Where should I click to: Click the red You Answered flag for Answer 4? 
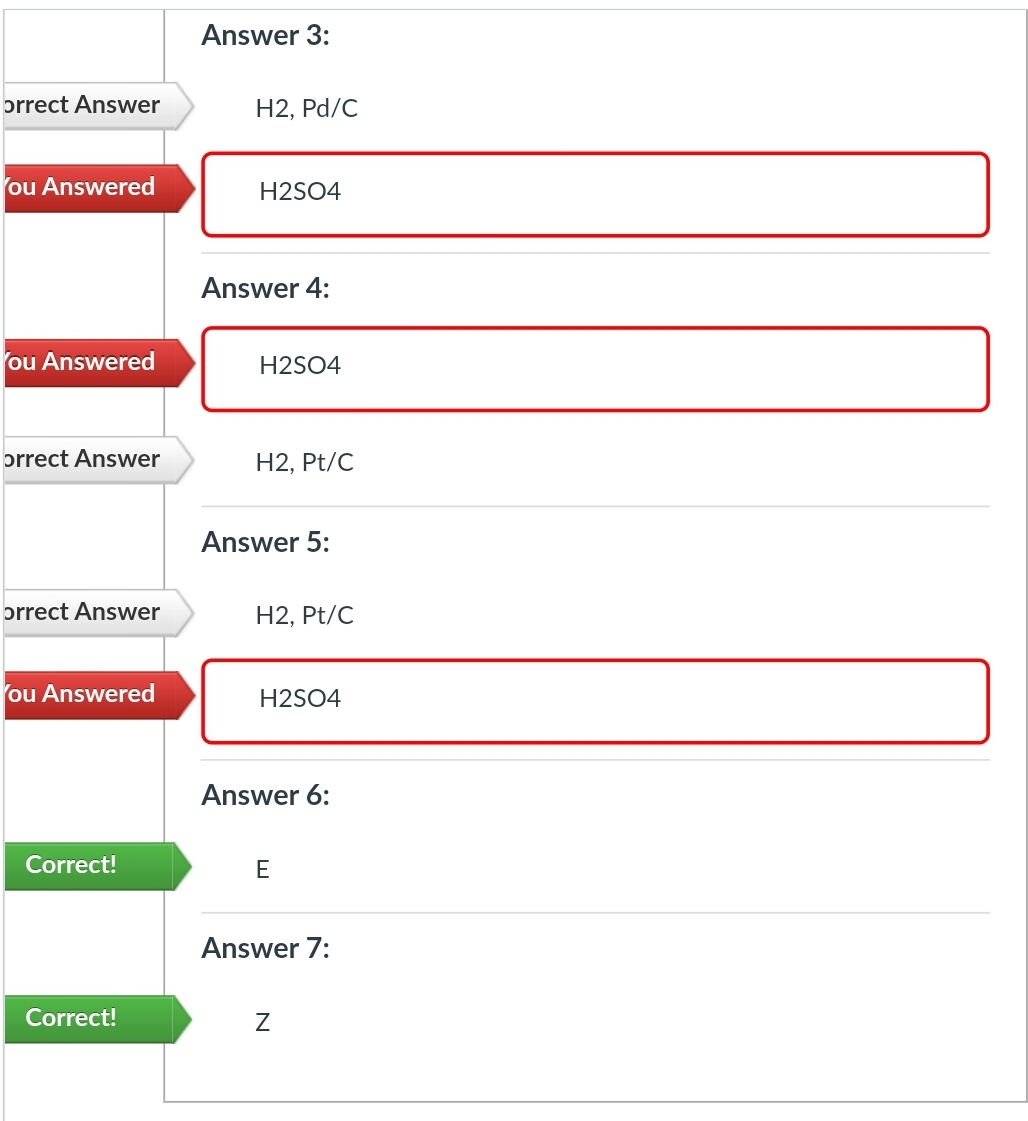tap(90, 362)
